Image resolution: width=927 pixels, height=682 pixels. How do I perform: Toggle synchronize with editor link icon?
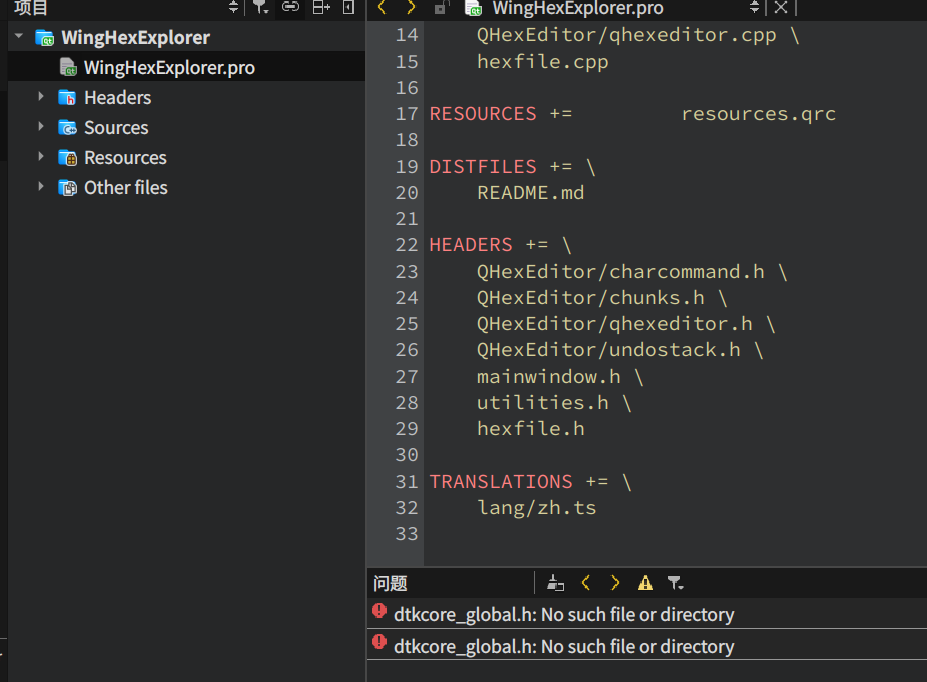point(290,7)
